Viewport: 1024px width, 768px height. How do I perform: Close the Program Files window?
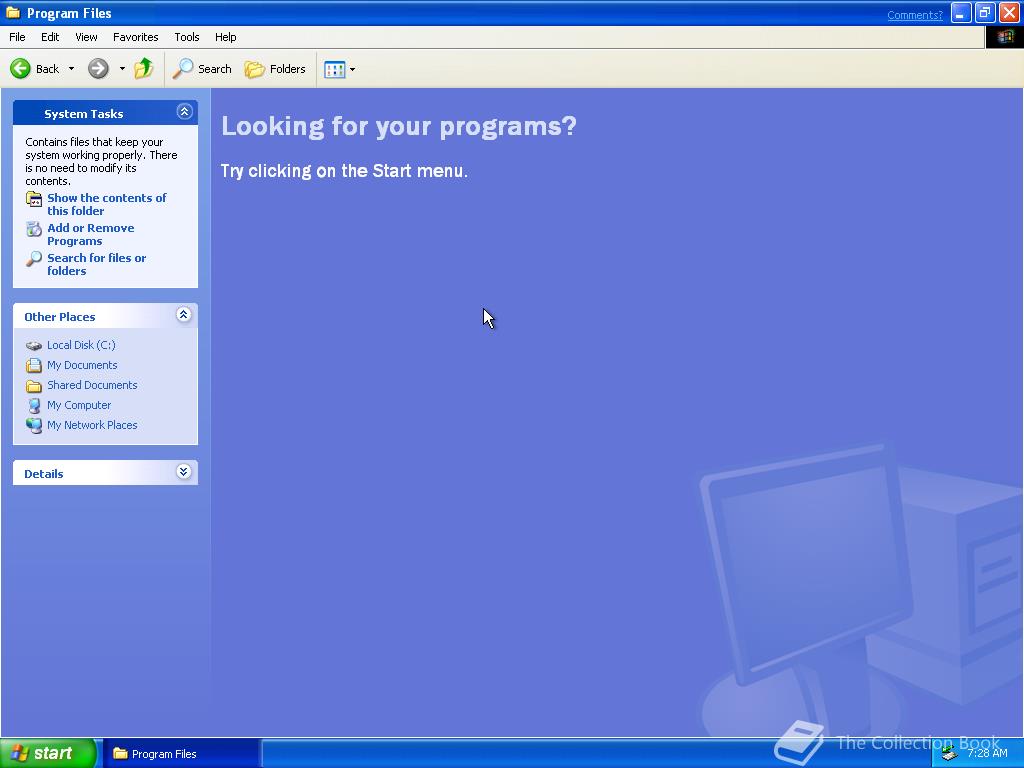pyautogui.click(x=1010, y=13)
